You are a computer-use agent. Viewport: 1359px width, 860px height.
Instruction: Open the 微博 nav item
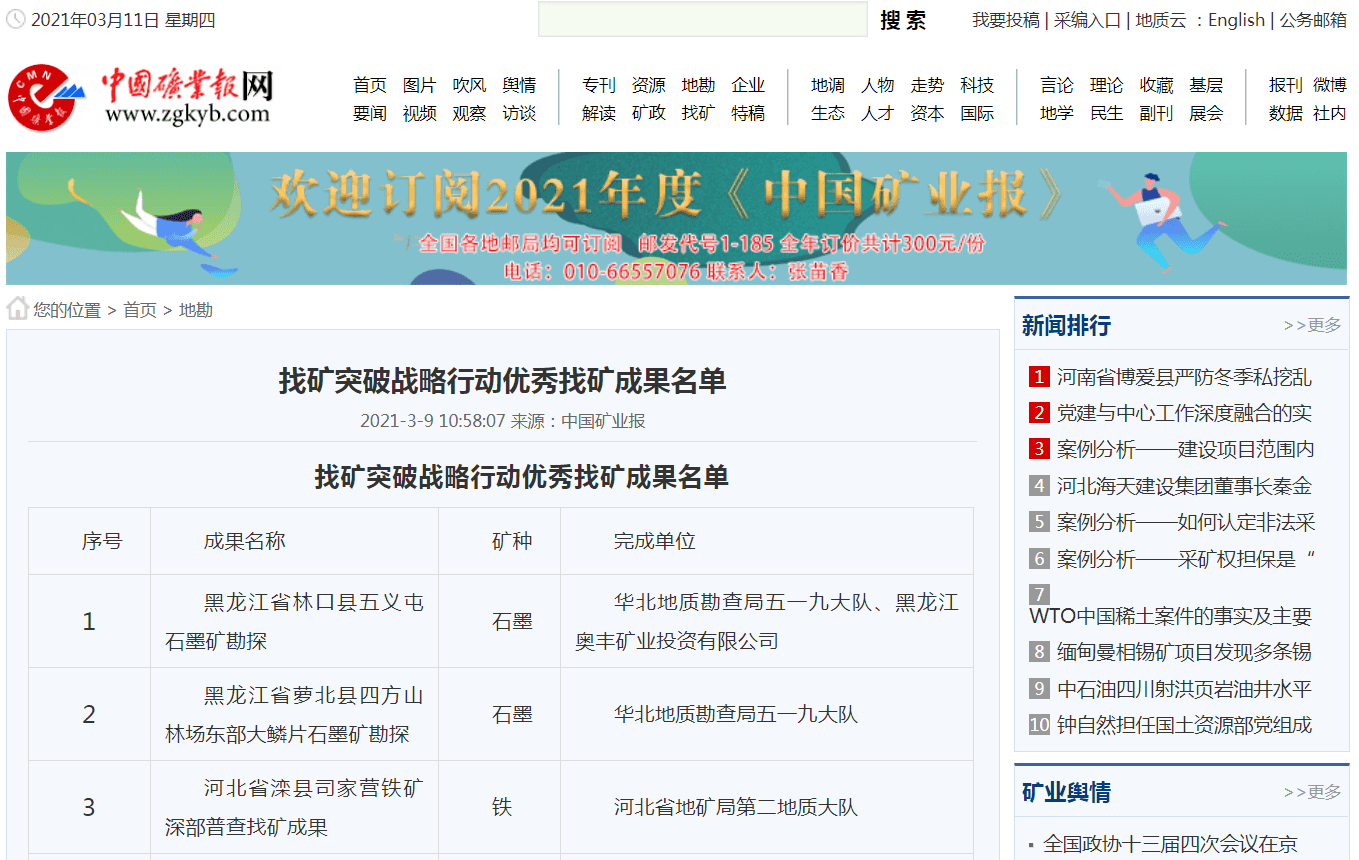click(x=1330, y=85)
